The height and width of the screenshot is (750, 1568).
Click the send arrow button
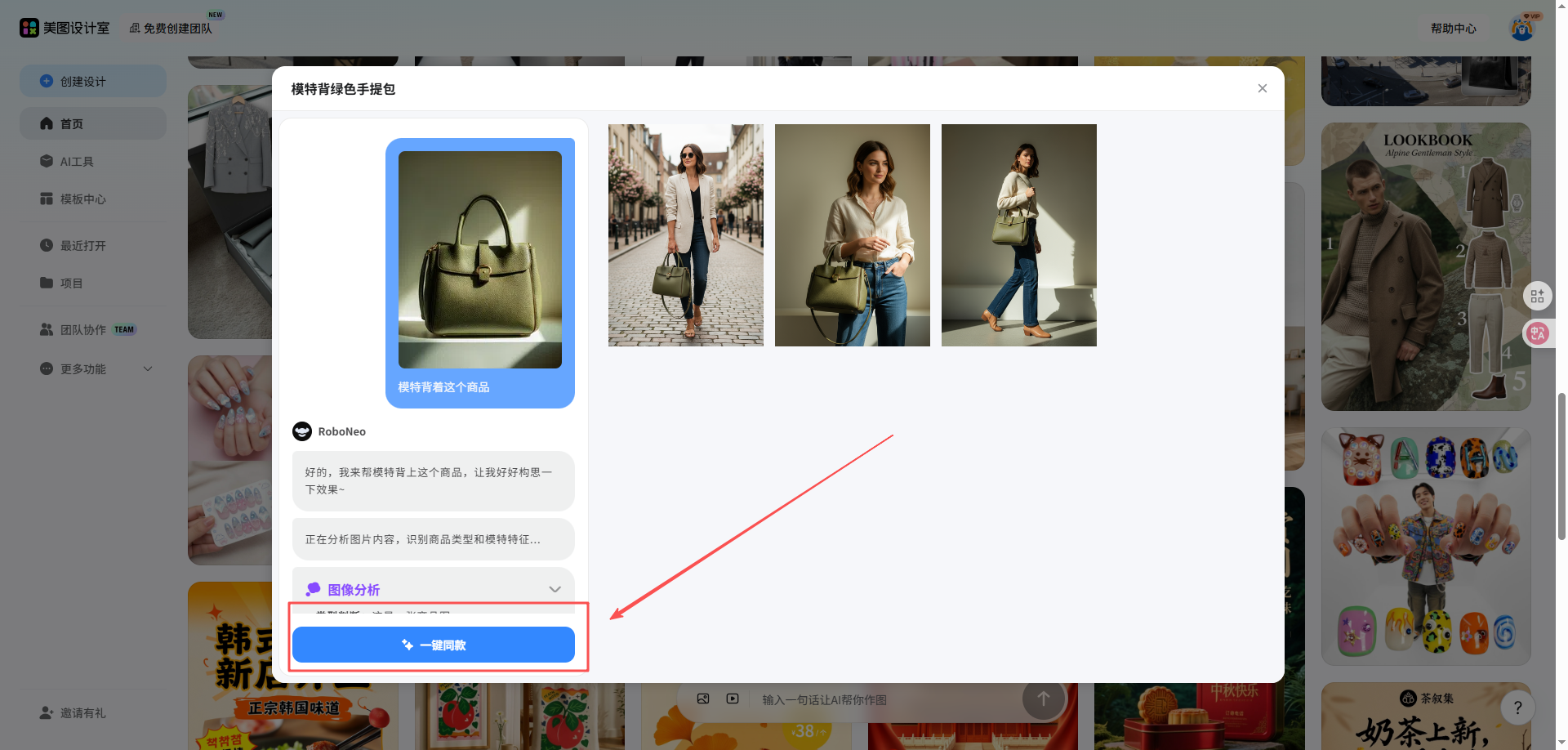point(1044,699)
